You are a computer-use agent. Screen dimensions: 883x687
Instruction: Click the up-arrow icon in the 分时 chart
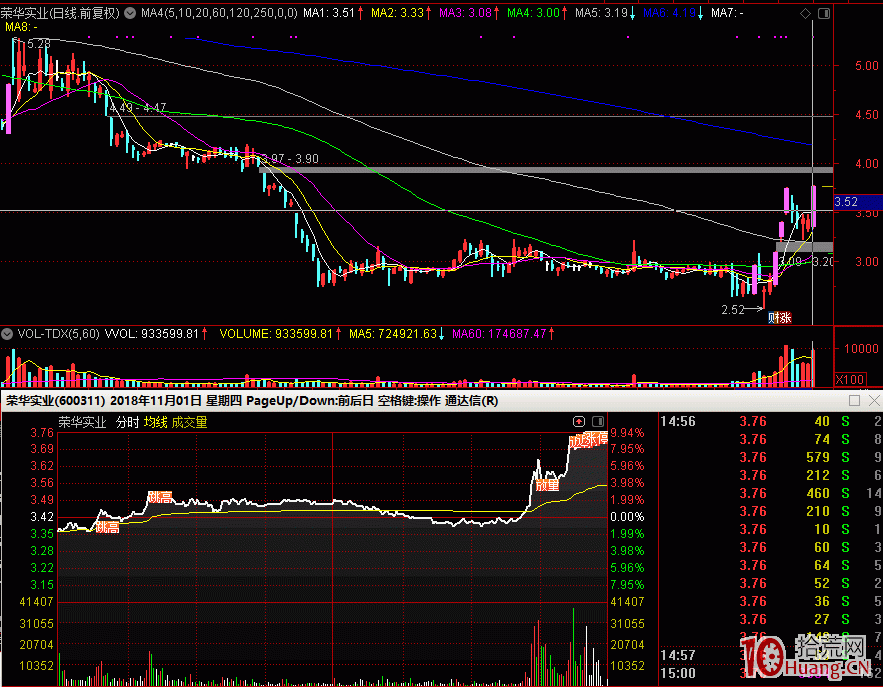(579, 421)
